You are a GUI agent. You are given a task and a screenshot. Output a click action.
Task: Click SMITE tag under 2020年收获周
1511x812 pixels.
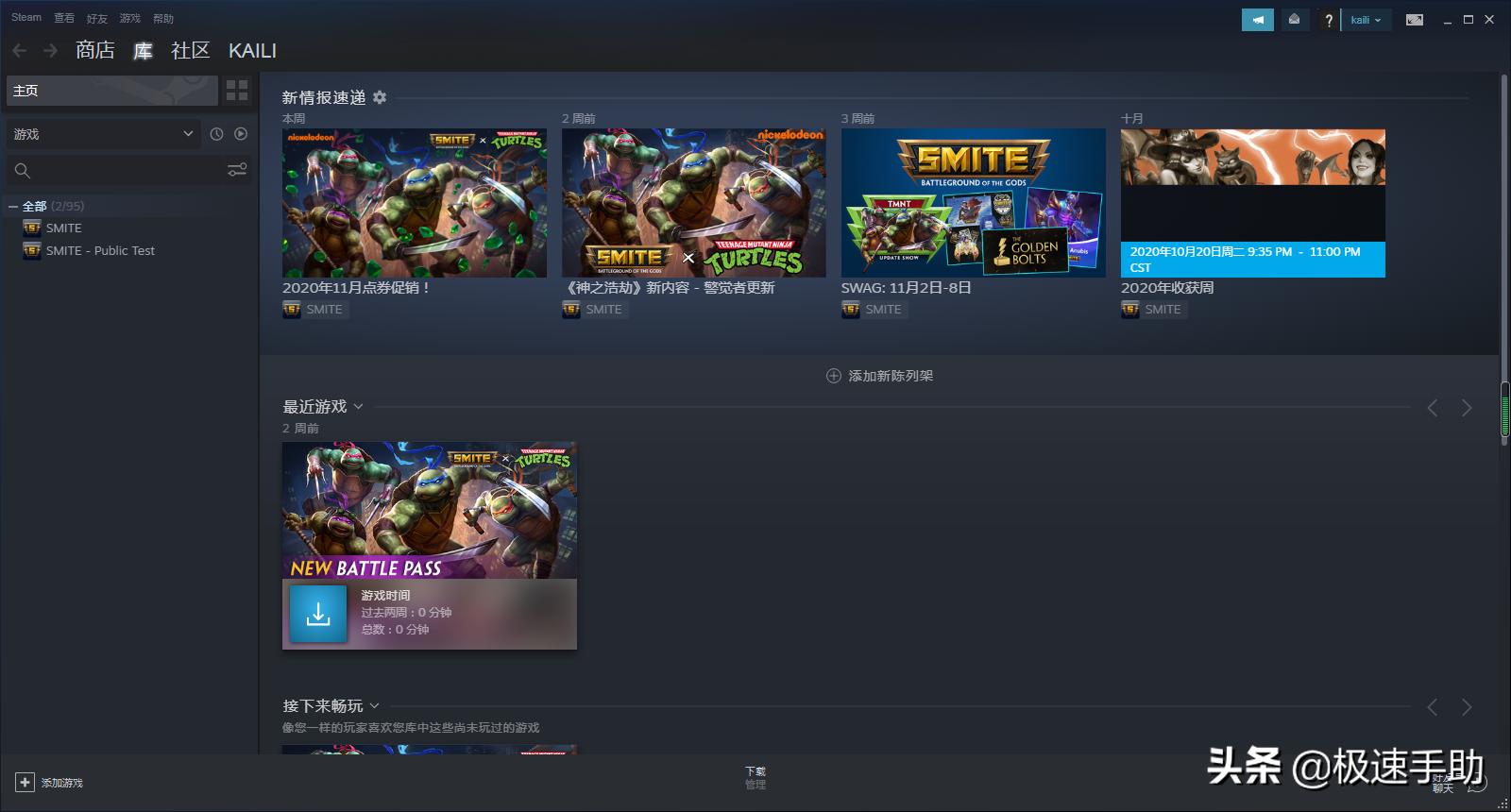click(1154, 309)
